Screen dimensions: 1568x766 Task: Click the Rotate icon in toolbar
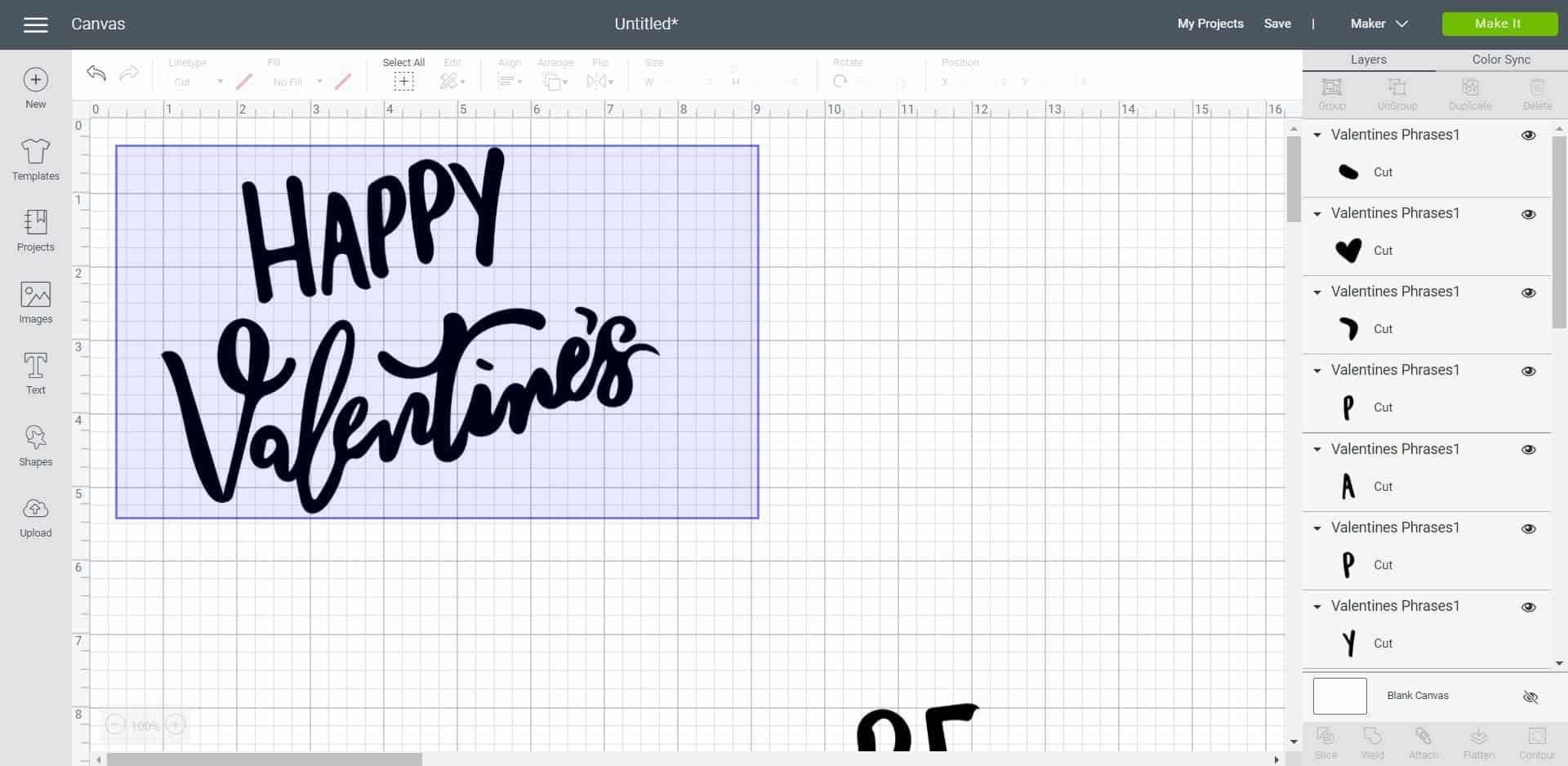tap(840, 81)
